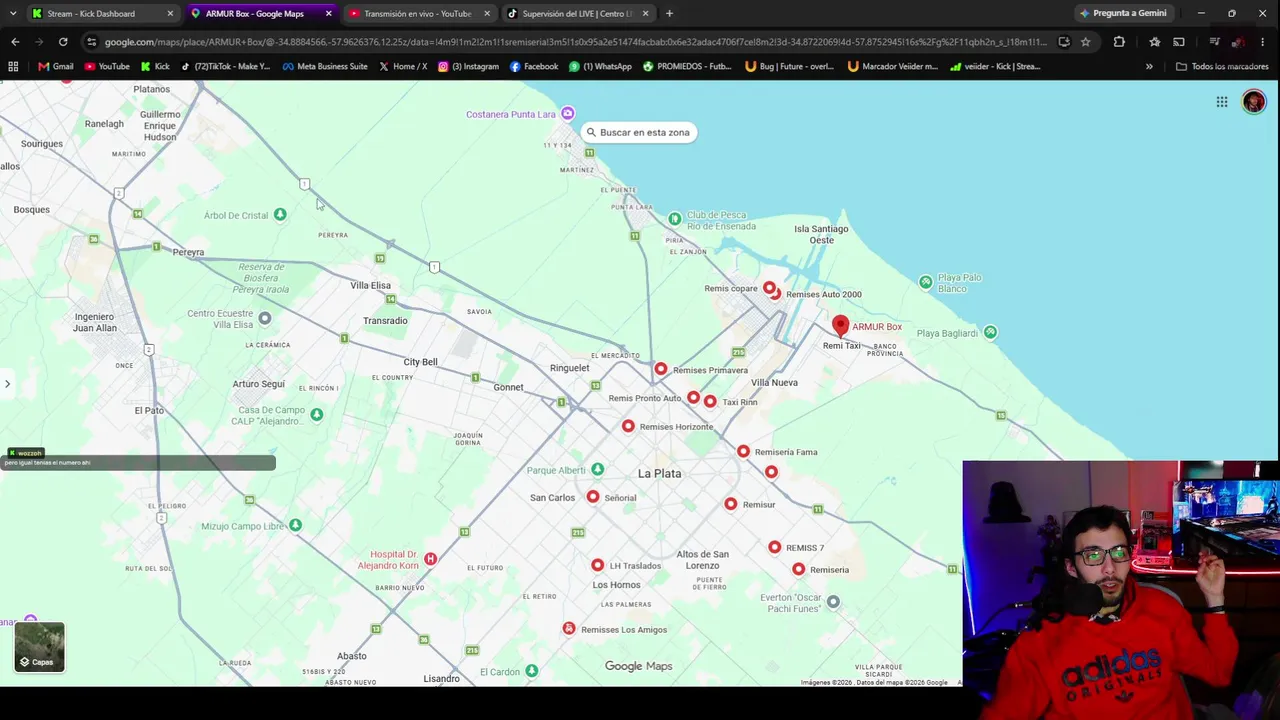The width and height of the screenshot is (1280, 720).
Task: Click Buscar en esta zona button
Action: (x=638, y=132)
